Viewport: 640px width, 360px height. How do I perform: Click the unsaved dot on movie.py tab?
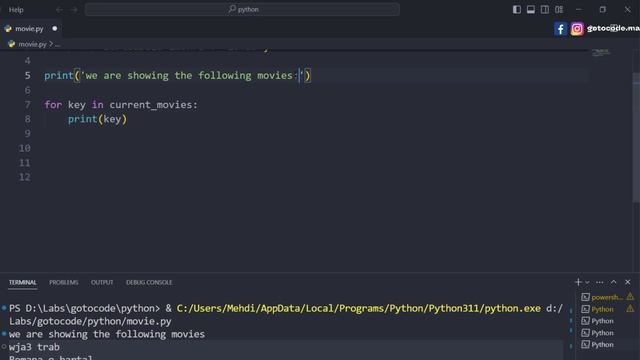click(55, 29)
